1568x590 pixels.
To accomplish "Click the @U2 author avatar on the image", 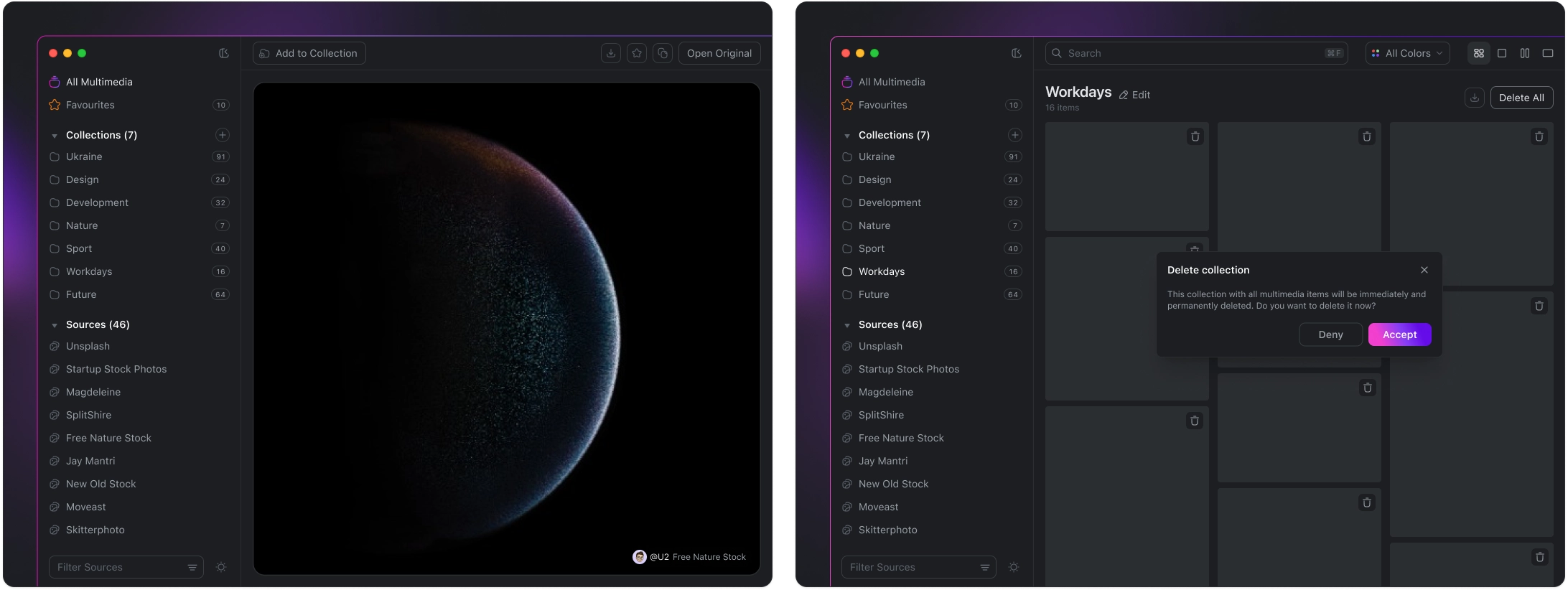I will (x=639, y=557).
